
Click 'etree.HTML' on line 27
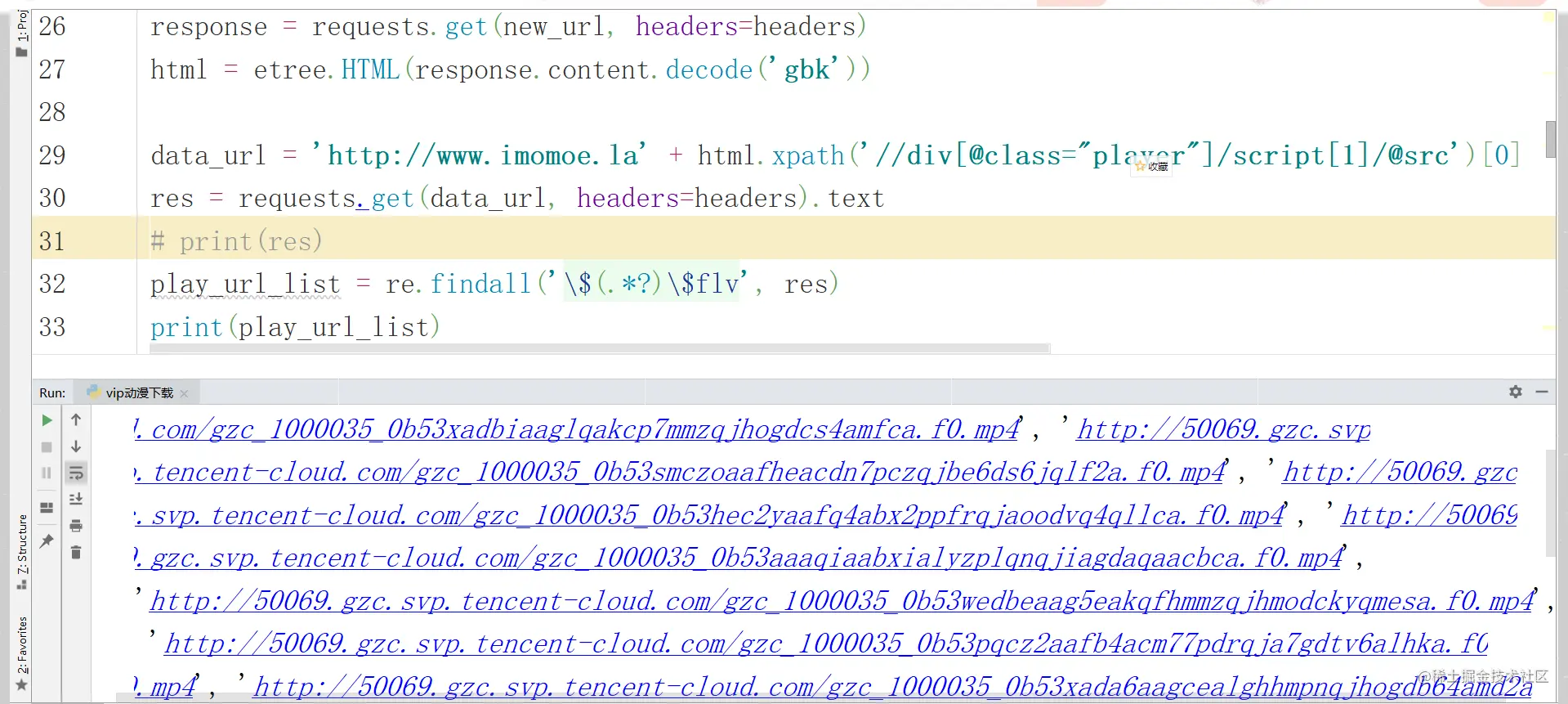(x=327, y=70)
